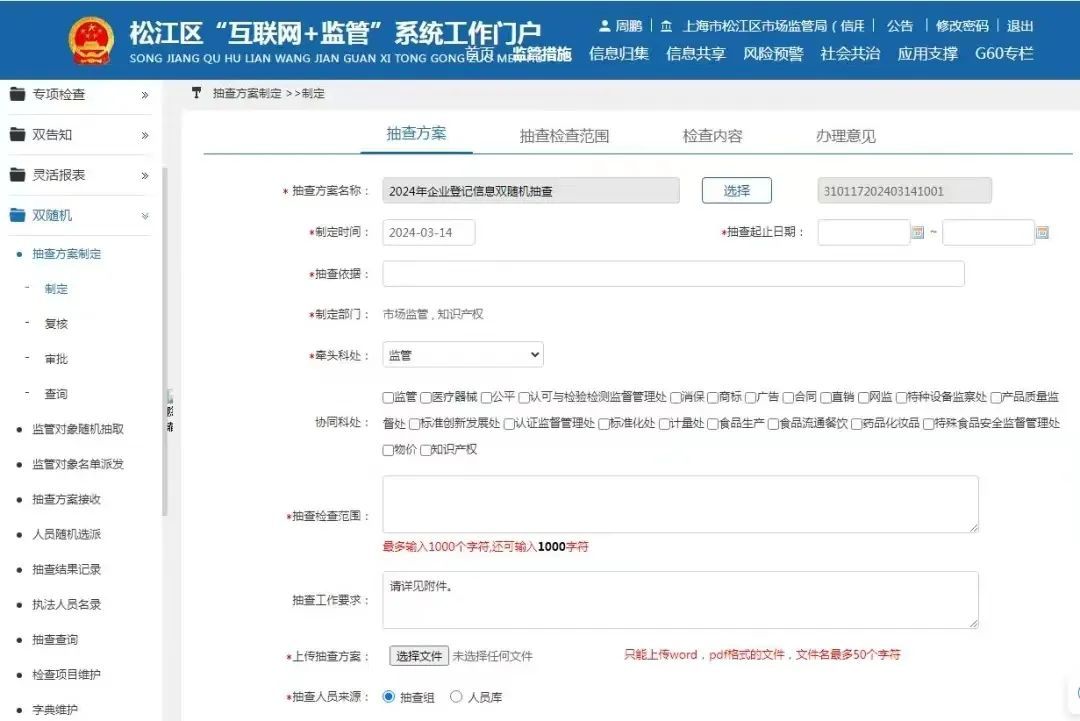Click the 双随机 open folder icon
Viewport: 1080px width, 721px height.
click(x=17, y=216)
